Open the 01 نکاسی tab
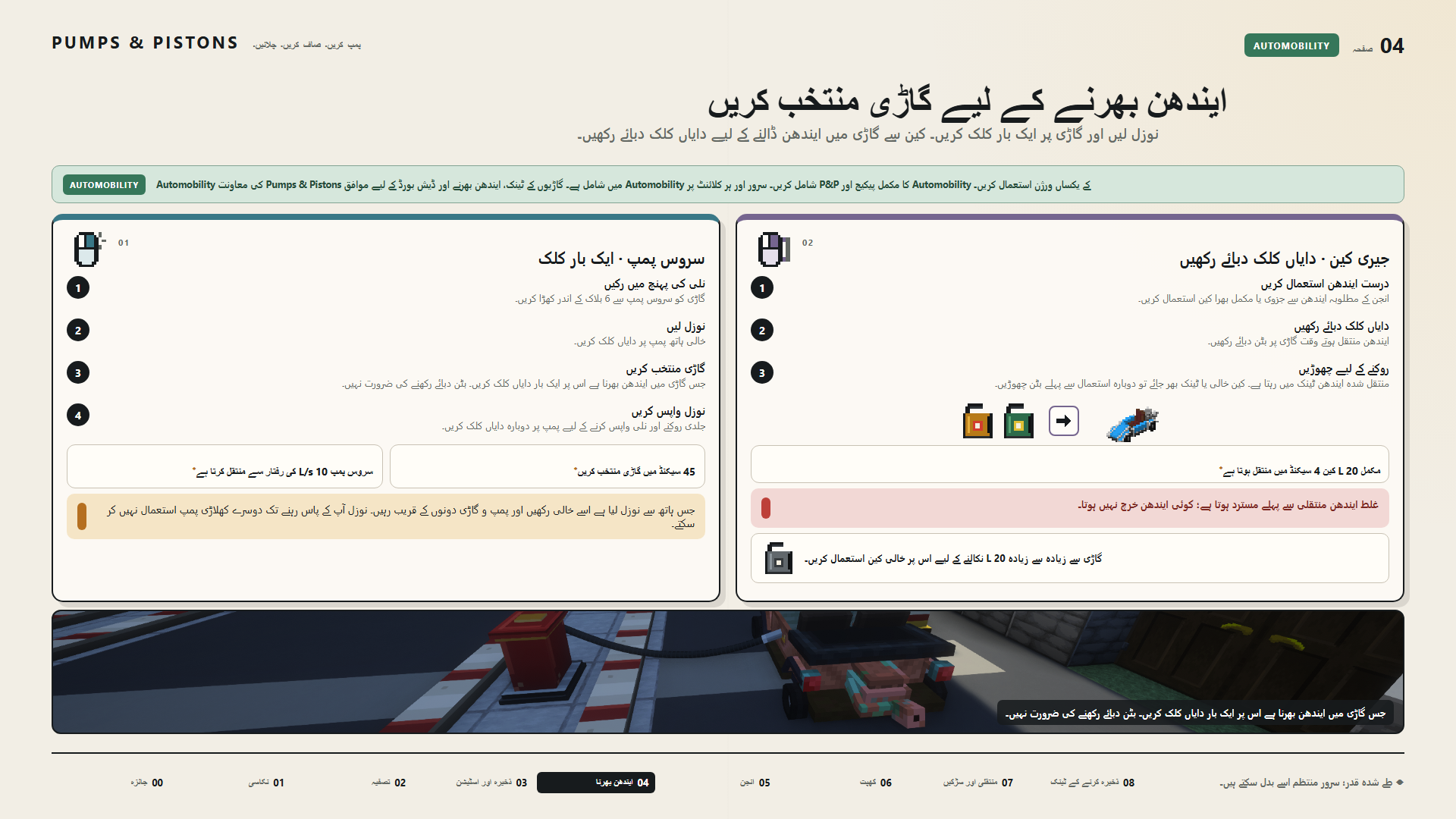Screen dimensions: 1456x819 [267, 783]
